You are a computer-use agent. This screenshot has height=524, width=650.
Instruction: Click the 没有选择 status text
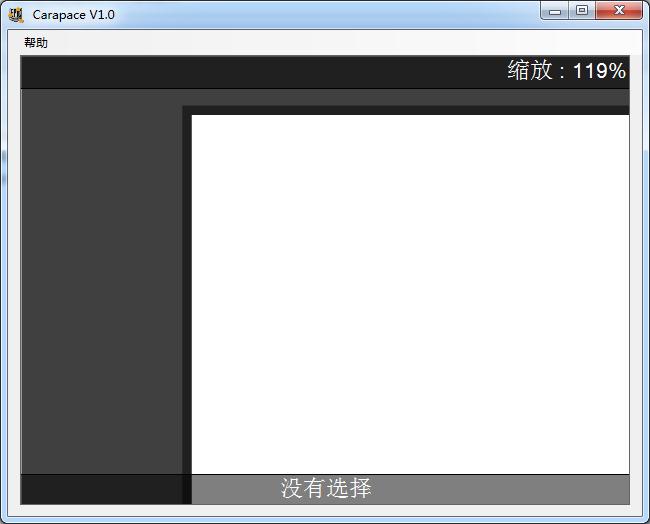click(326, 488)
